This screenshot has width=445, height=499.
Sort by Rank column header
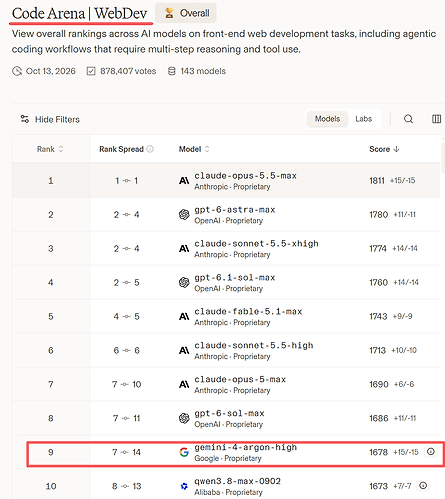(50, 149)
